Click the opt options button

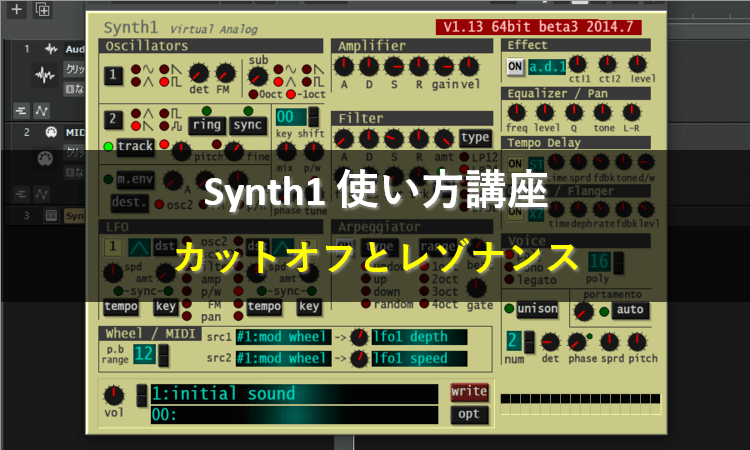click(x=469, y=414)
